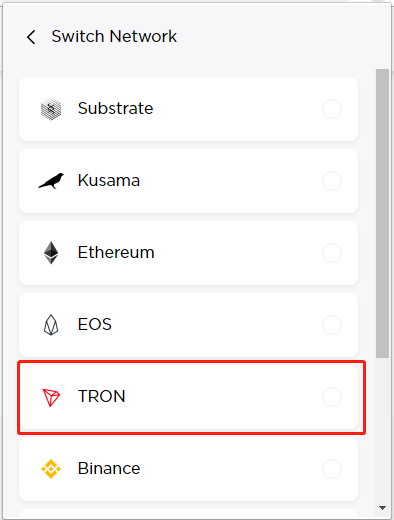Select the TRON radio button

pos(332,397)
